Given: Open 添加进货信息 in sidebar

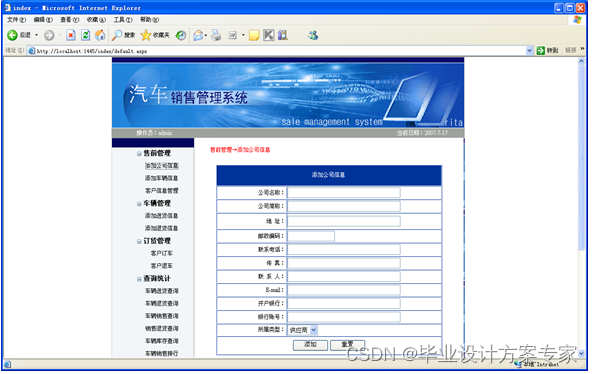Looking at the screenshot, I should [162, 216].
